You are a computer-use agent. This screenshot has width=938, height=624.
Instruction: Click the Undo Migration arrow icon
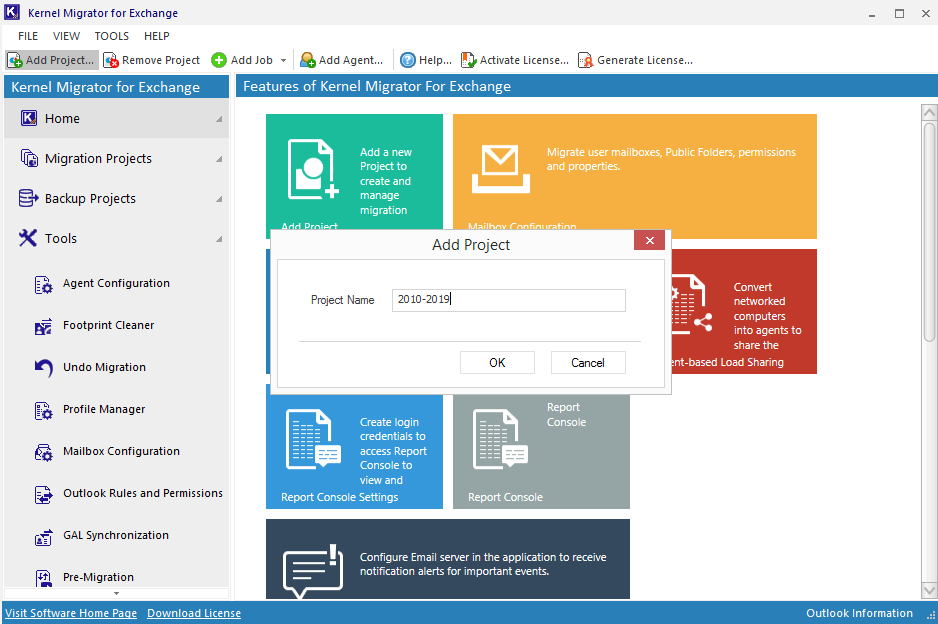(43, 368)
